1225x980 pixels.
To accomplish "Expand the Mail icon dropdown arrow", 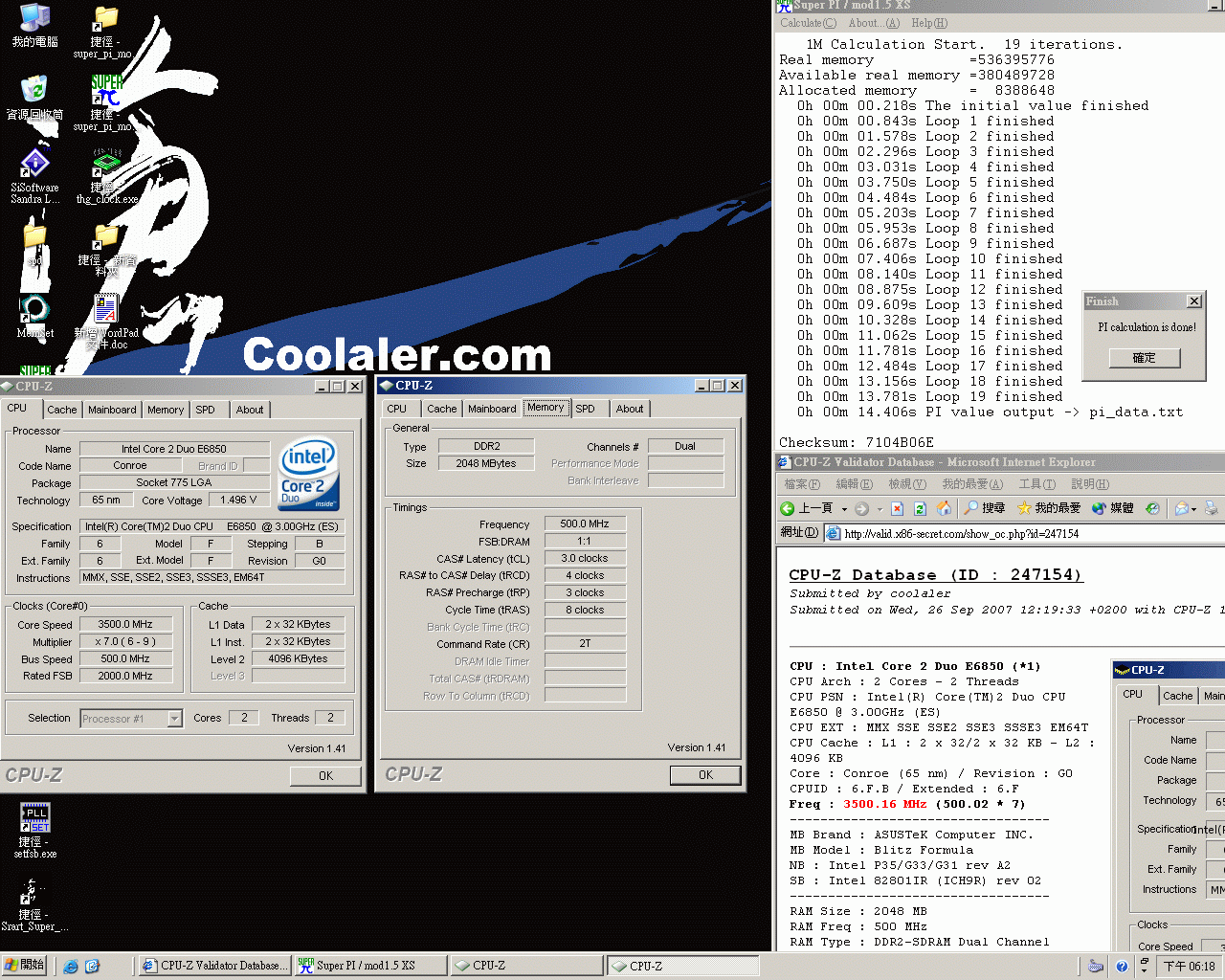I will [1194, 509].
